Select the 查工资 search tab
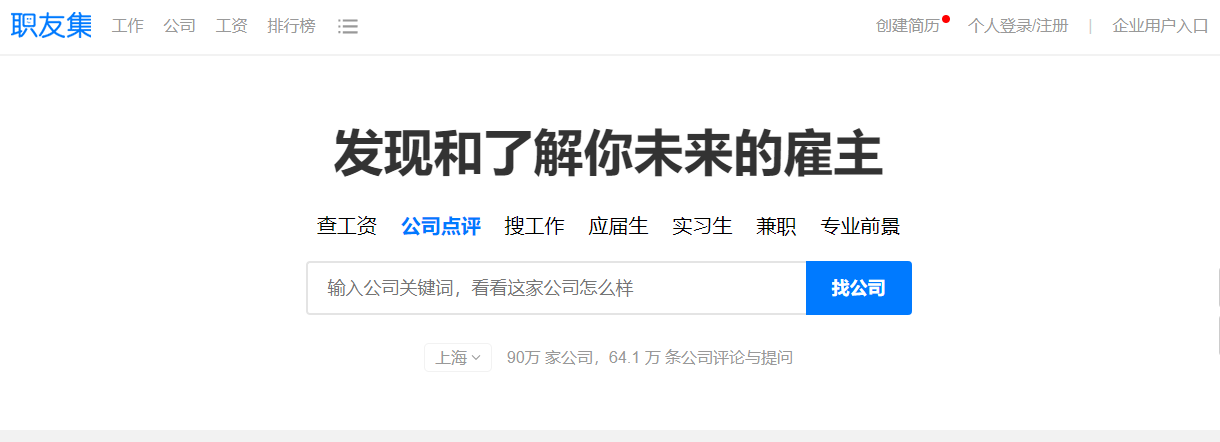The width and height of the screenshot is (1220, 442). [x=347, y=226]
